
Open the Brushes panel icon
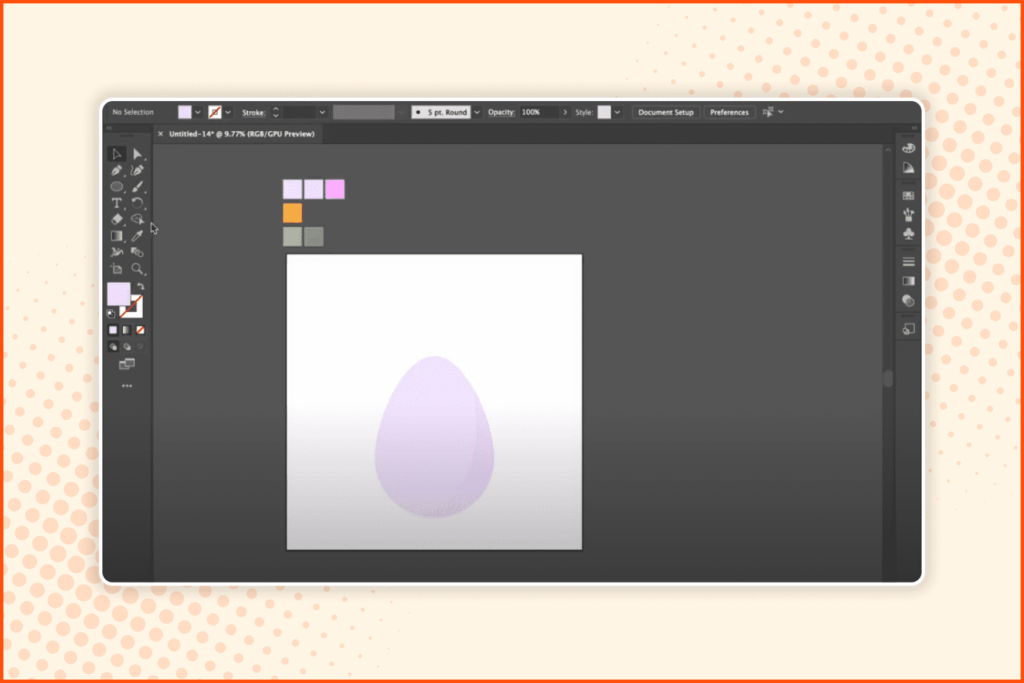(x=908, y=214)
